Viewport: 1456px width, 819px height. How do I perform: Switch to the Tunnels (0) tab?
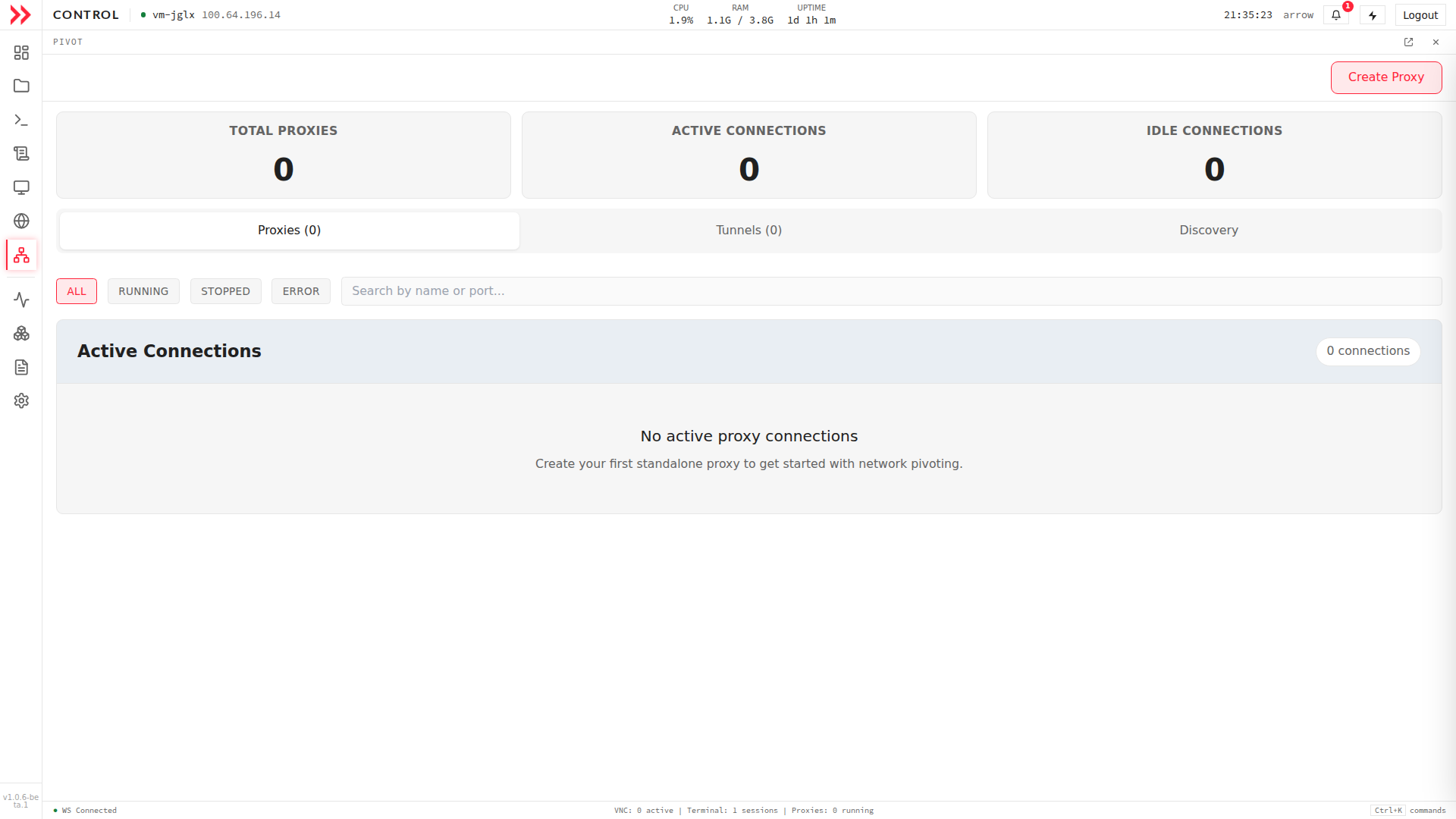pyautogui.click(x=748, y=231)
